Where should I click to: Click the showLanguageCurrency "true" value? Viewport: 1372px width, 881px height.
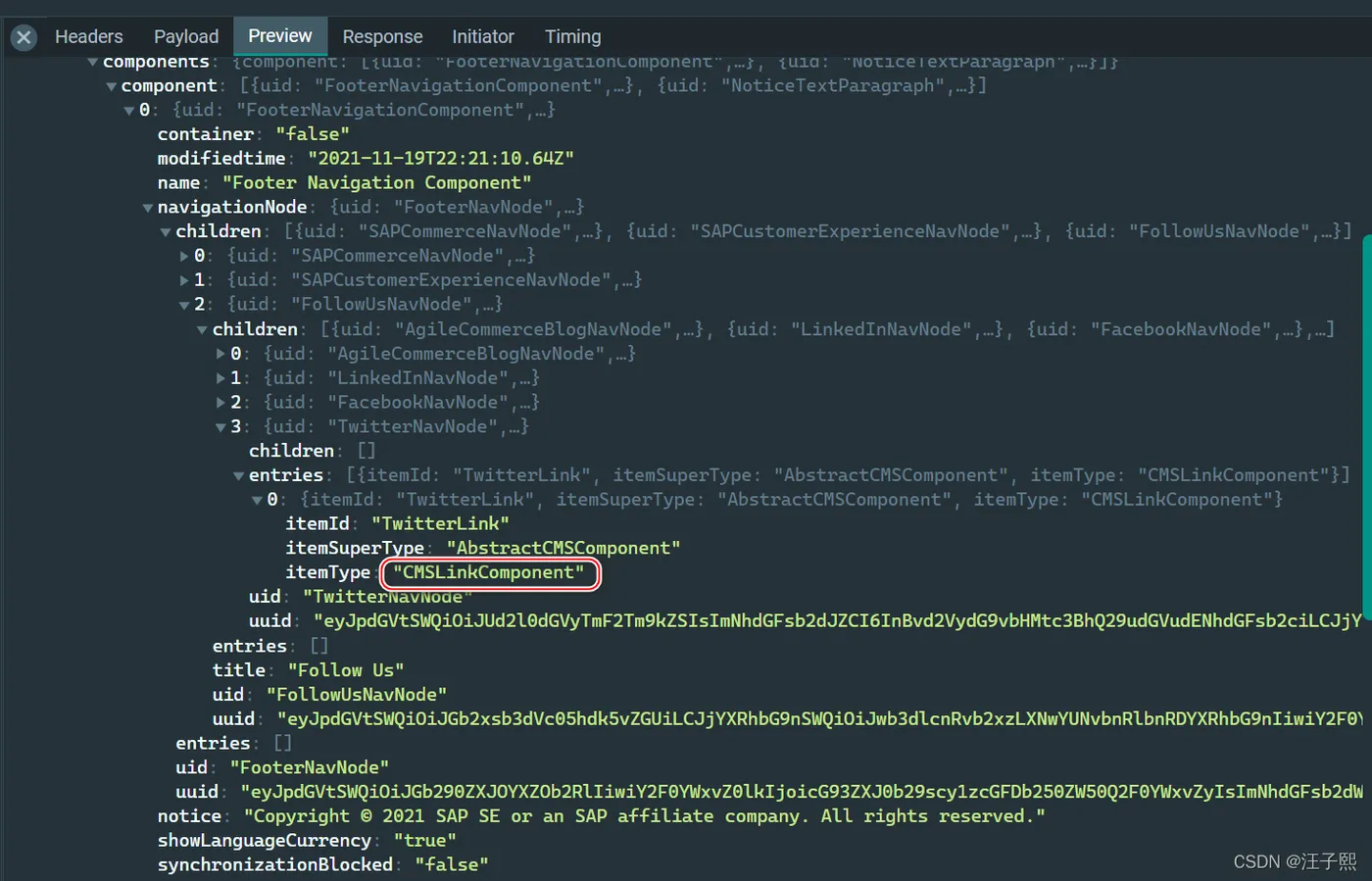click(x=425, y=841)
